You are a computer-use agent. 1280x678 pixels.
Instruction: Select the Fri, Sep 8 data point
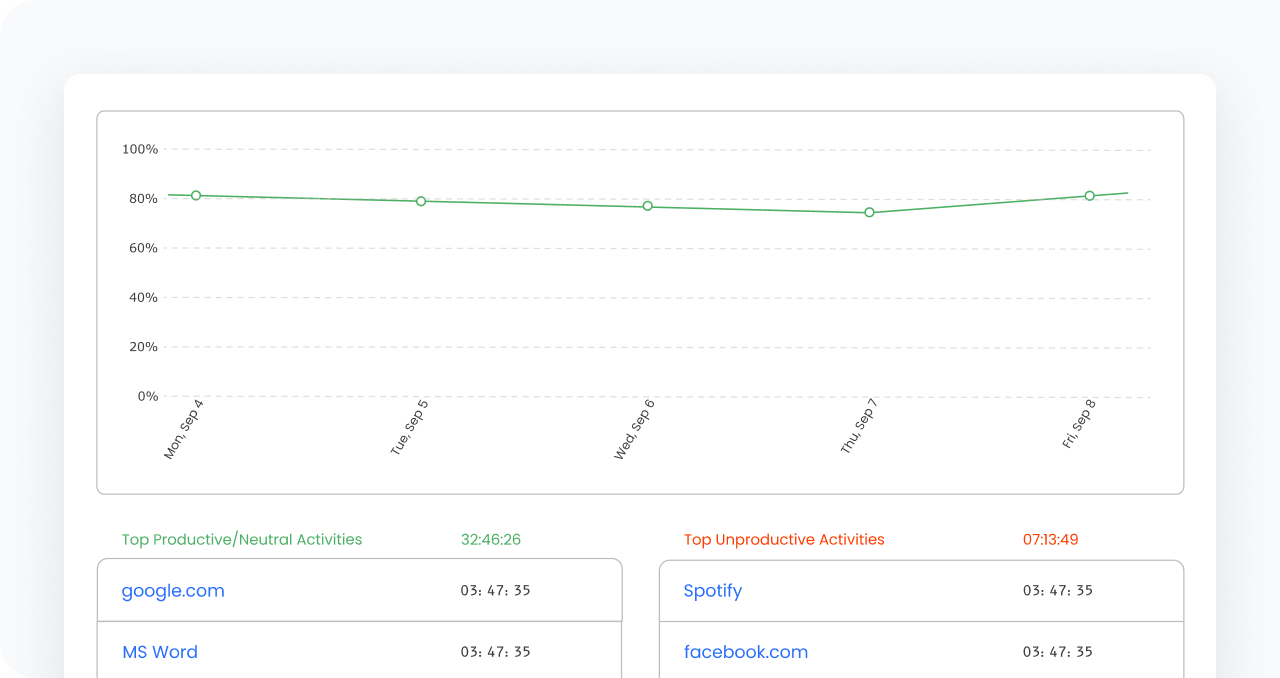coord(1090,196)
